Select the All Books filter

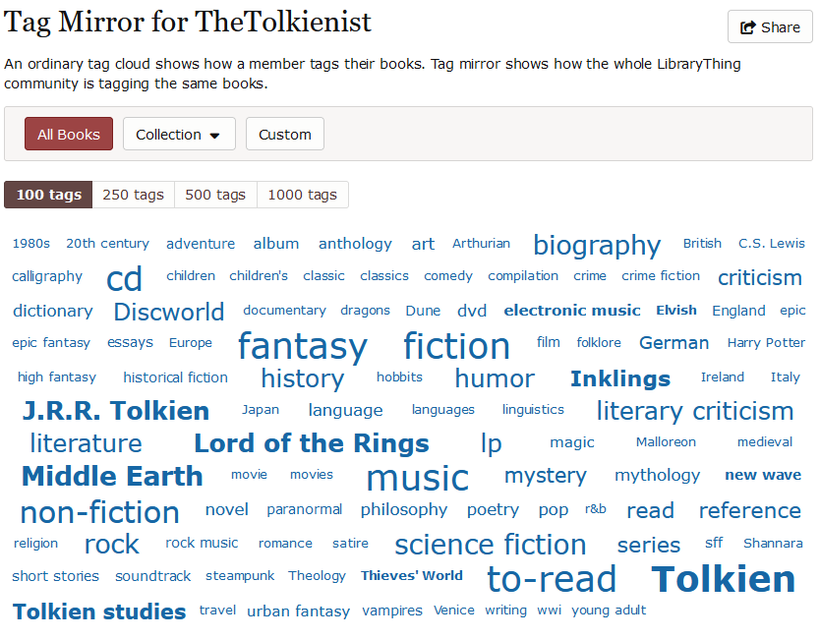click(69, 134)
